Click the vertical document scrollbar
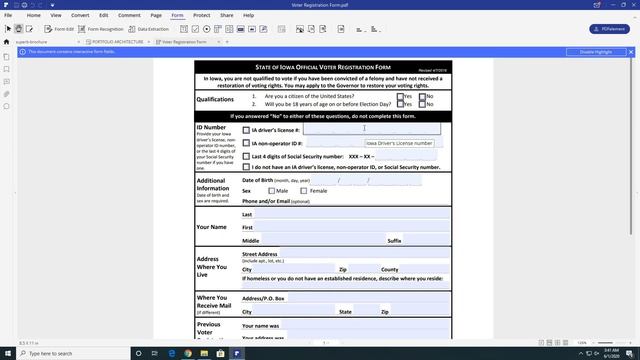Viewport: 640px width, 360px height. [631, 147]
